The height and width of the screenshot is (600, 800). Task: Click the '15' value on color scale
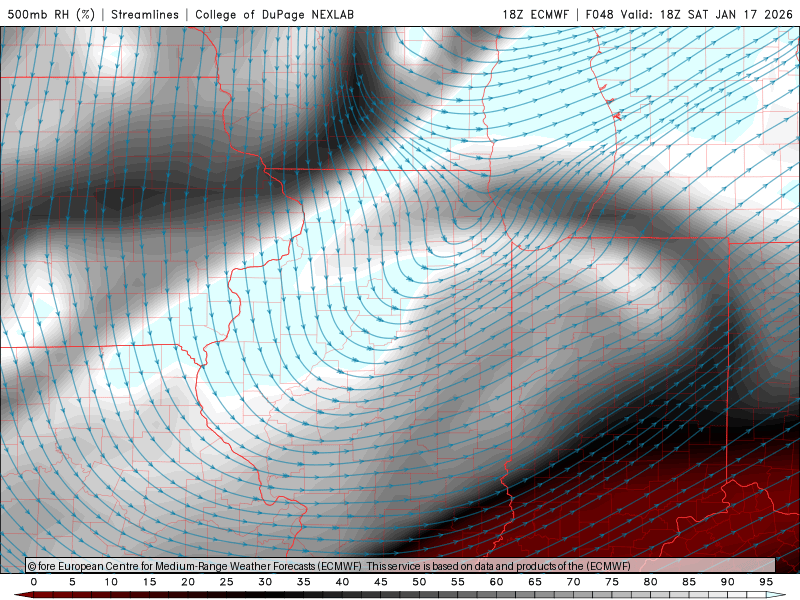(x=149, y=582)
